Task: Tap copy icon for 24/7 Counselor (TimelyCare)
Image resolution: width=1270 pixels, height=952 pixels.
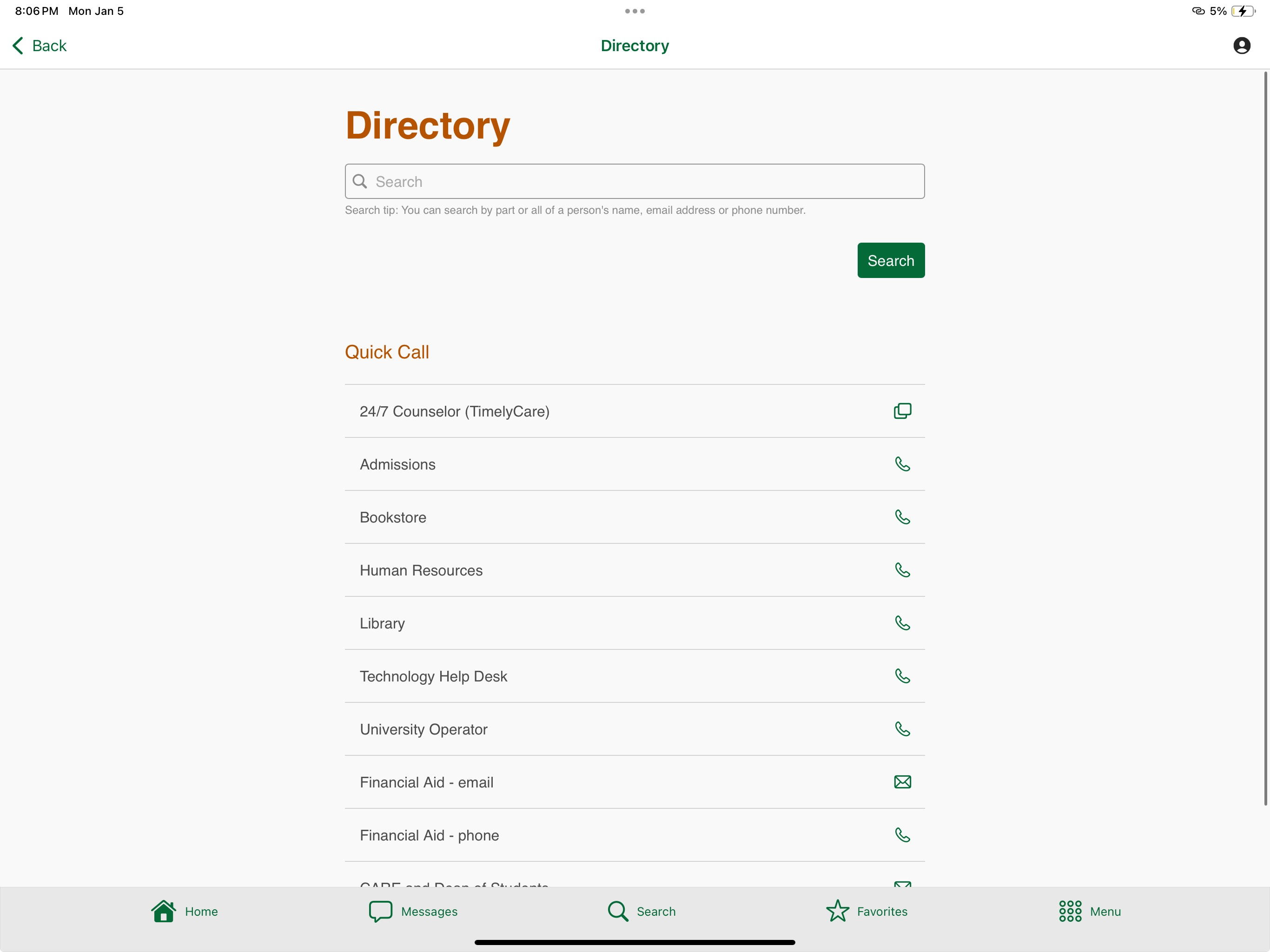Action: (902, 411)
